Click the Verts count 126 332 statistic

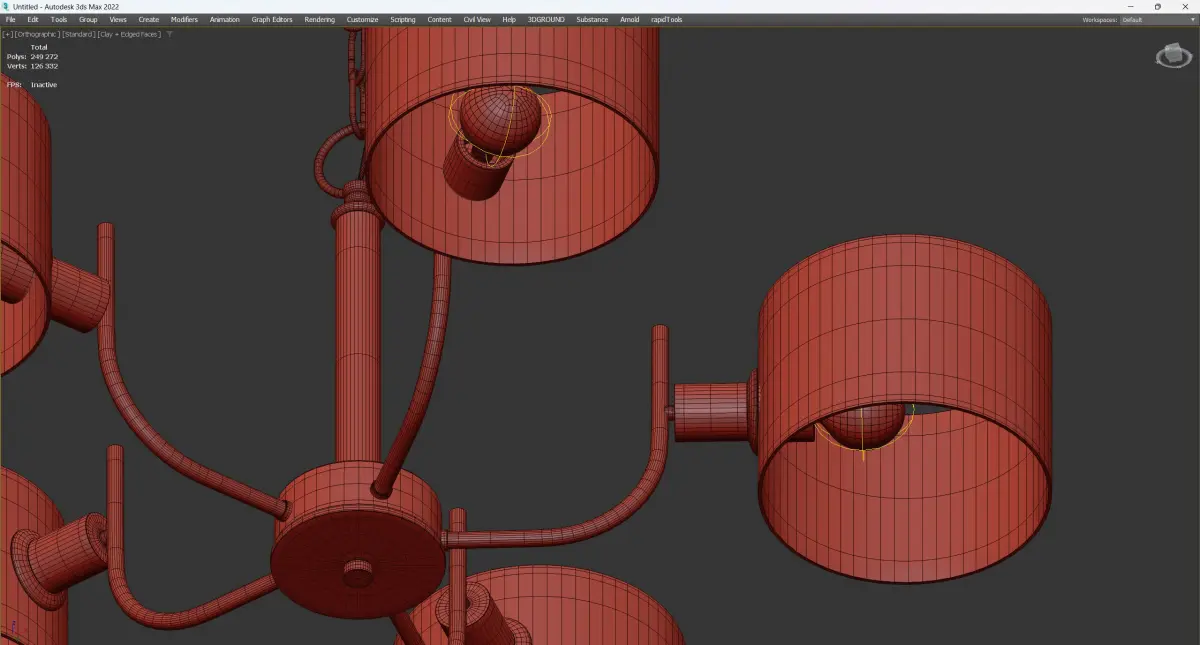pyautogui.click(x=32, y=66)
